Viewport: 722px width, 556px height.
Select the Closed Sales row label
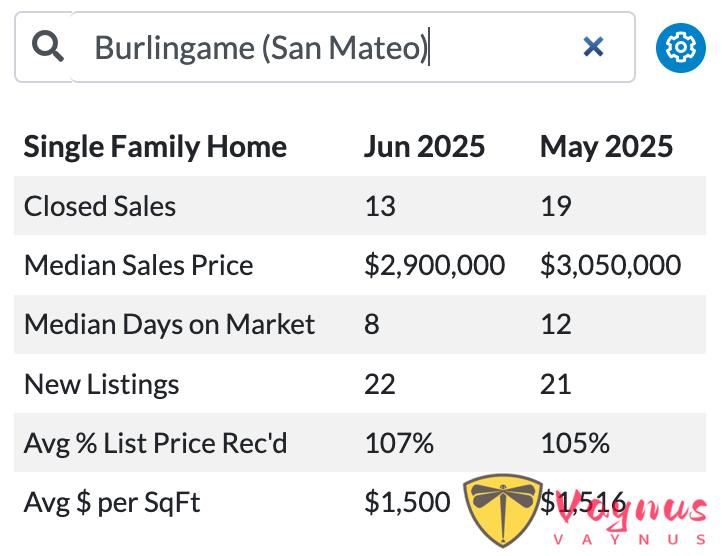100,206
